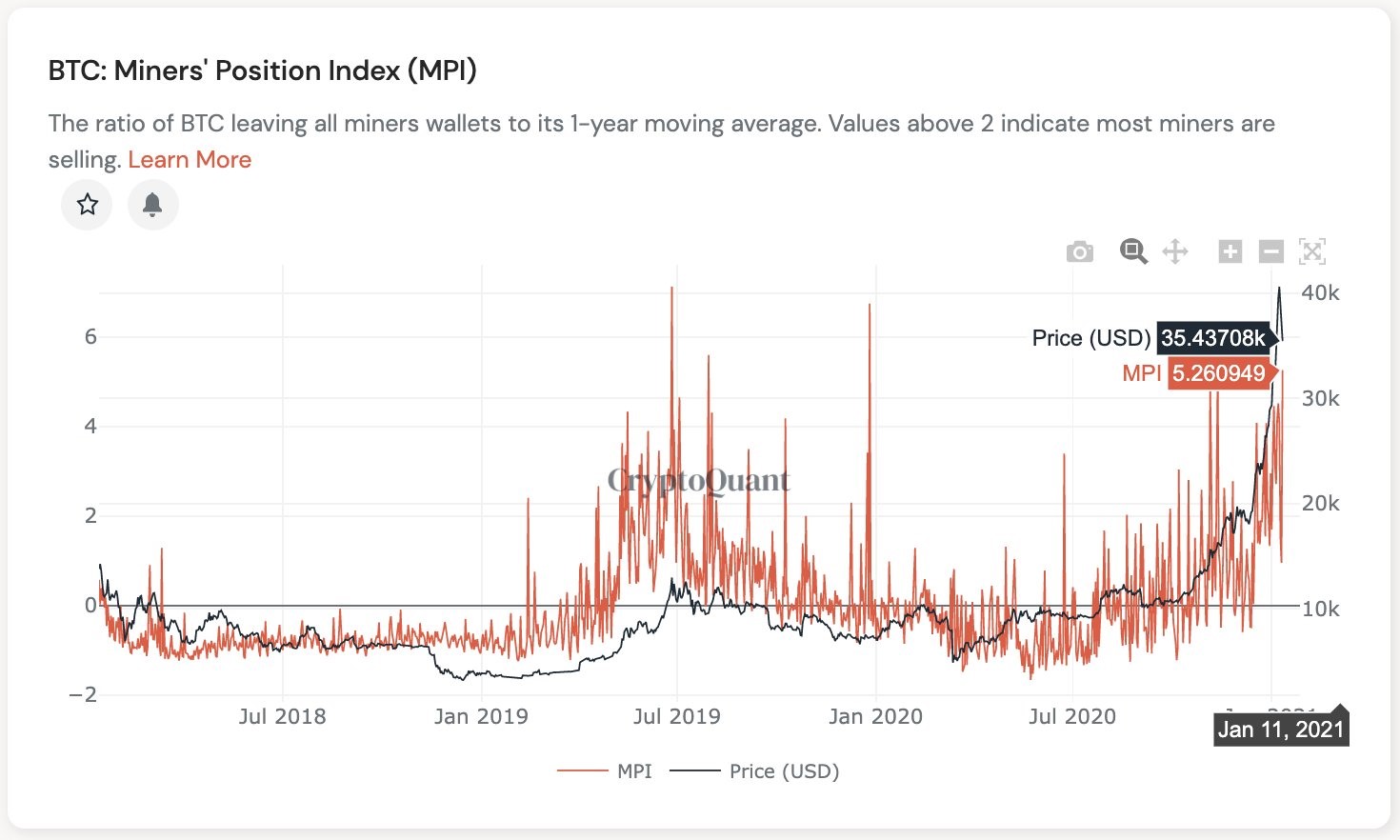Click the BTC Miners' Position Index title
Screen dimensions: 1400x840
264,70
